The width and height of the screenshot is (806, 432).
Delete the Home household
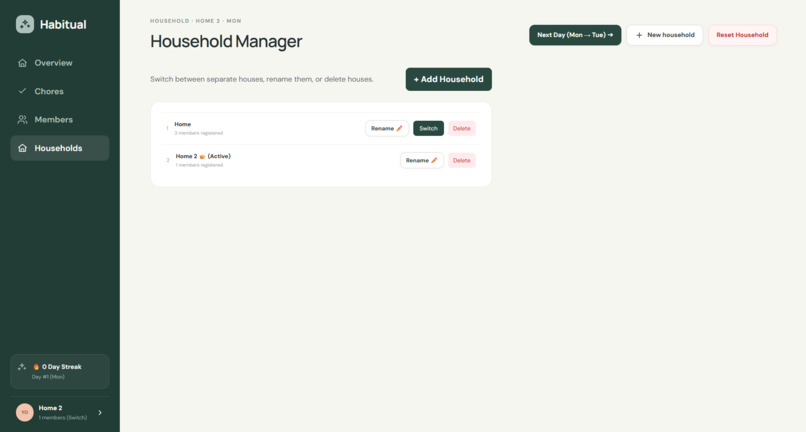click(x=462, y=129)
